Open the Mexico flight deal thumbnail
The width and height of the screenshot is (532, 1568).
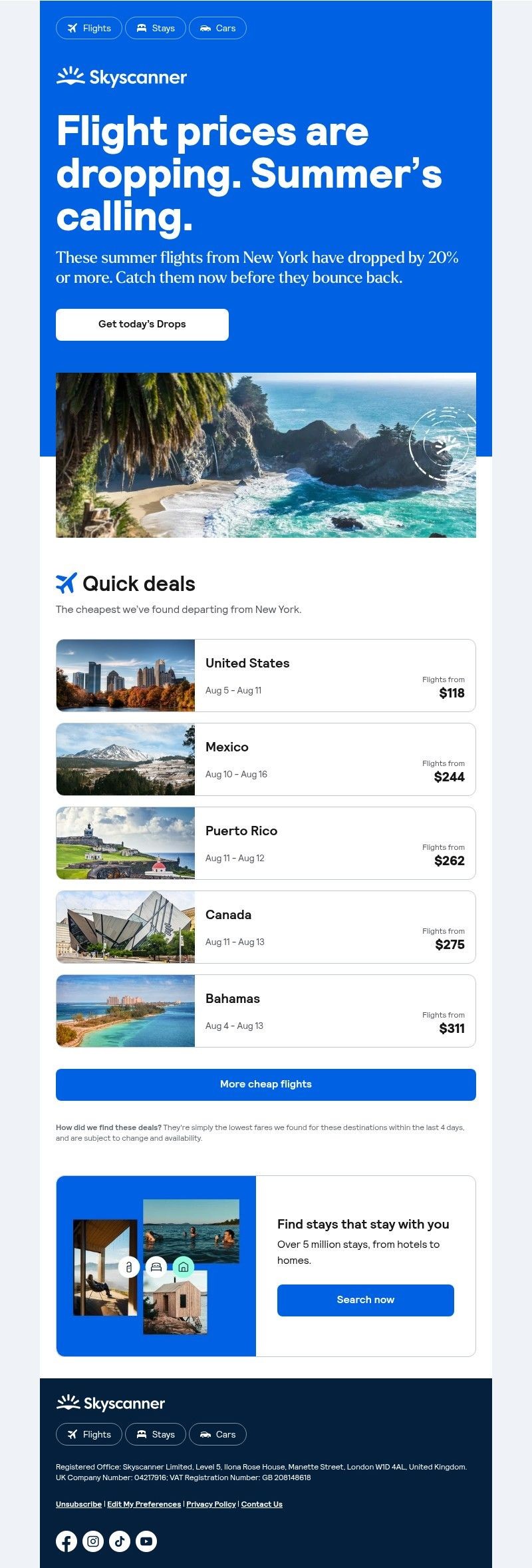point(126,759)
